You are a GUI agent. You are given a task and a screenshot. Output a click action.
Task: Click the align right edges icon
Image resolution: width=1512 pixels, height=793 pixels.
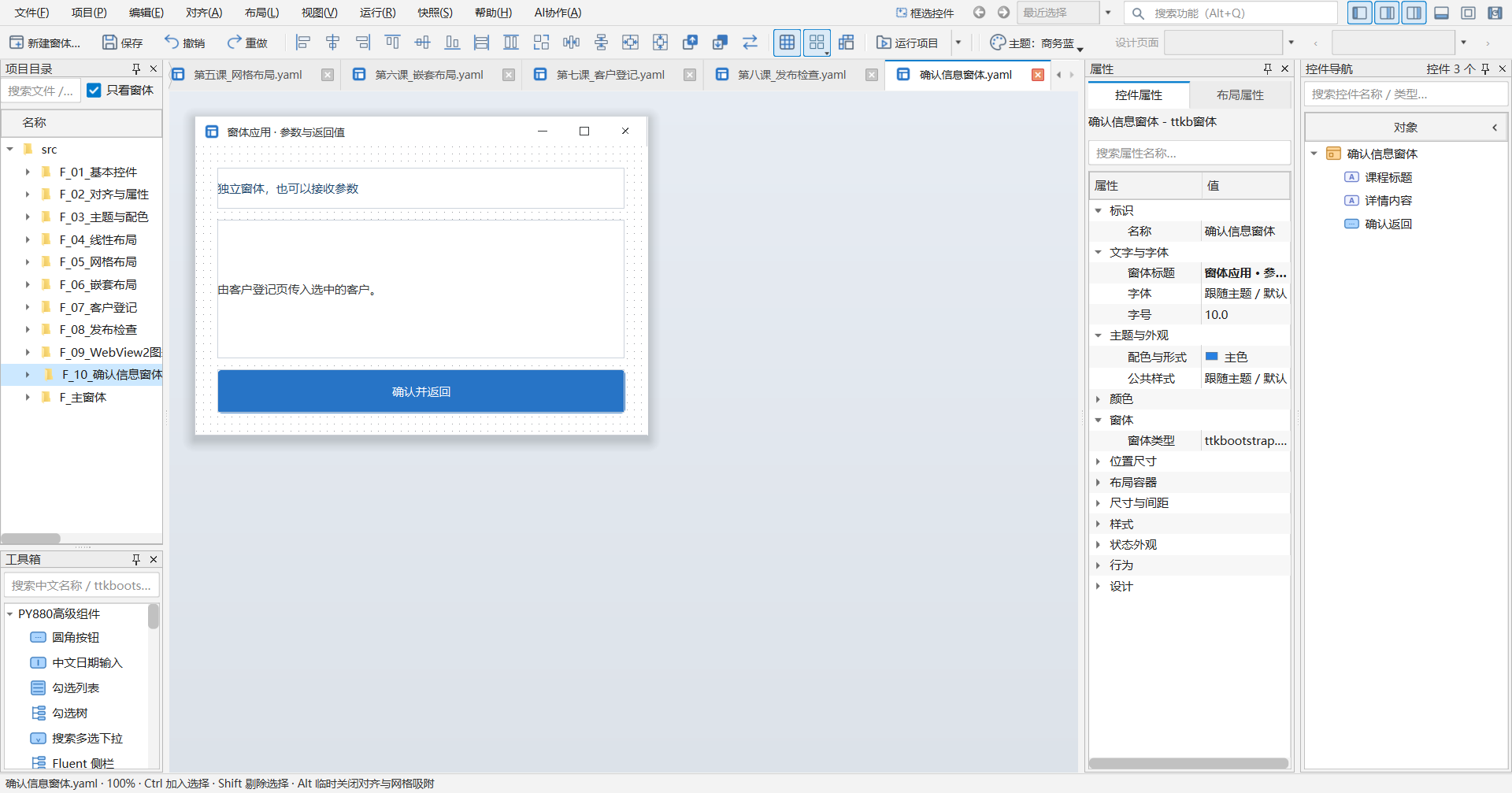tap(363, 43)
